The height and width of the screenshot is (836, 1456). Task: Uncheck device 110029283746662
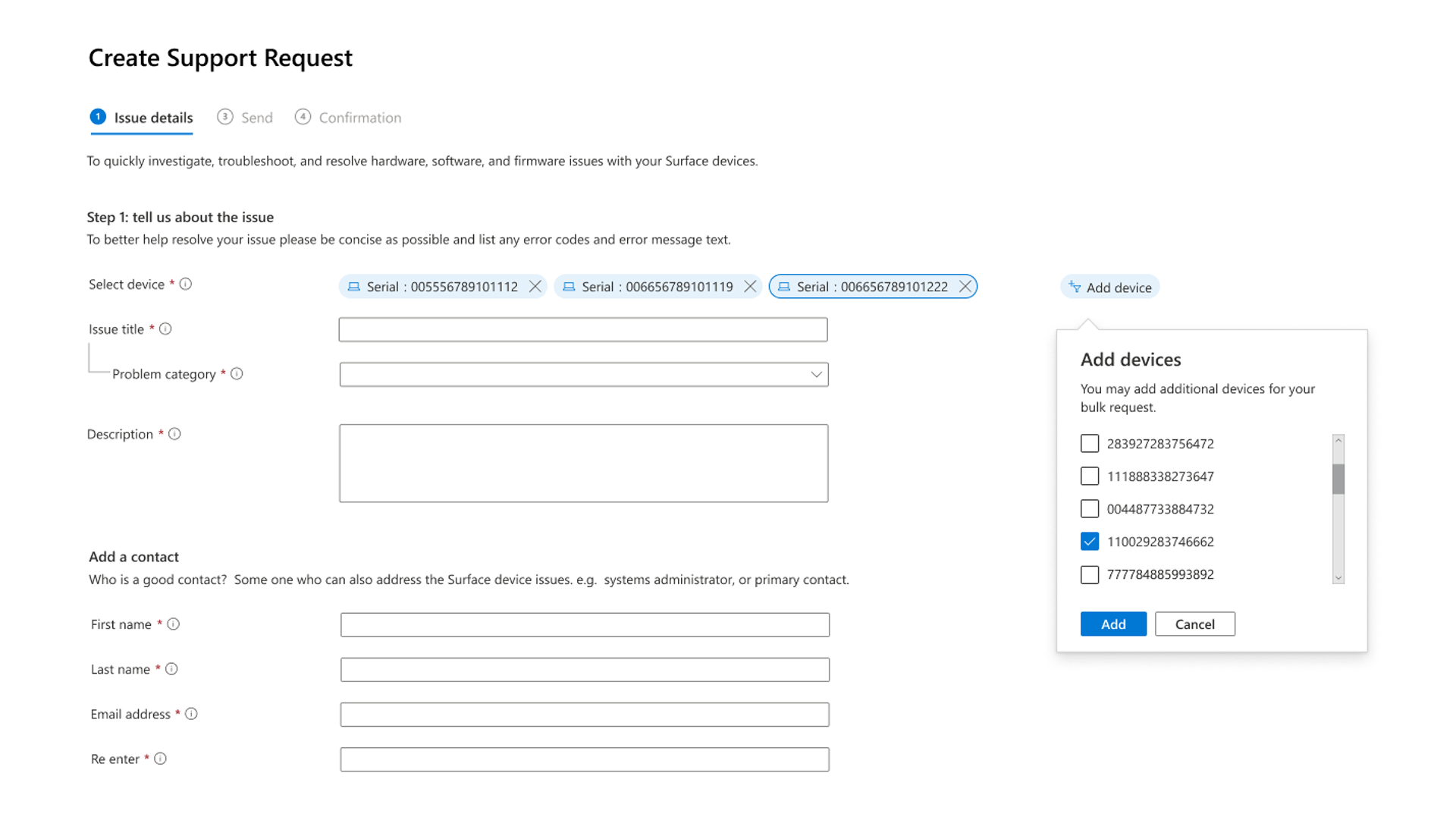tap(1090, 542)
